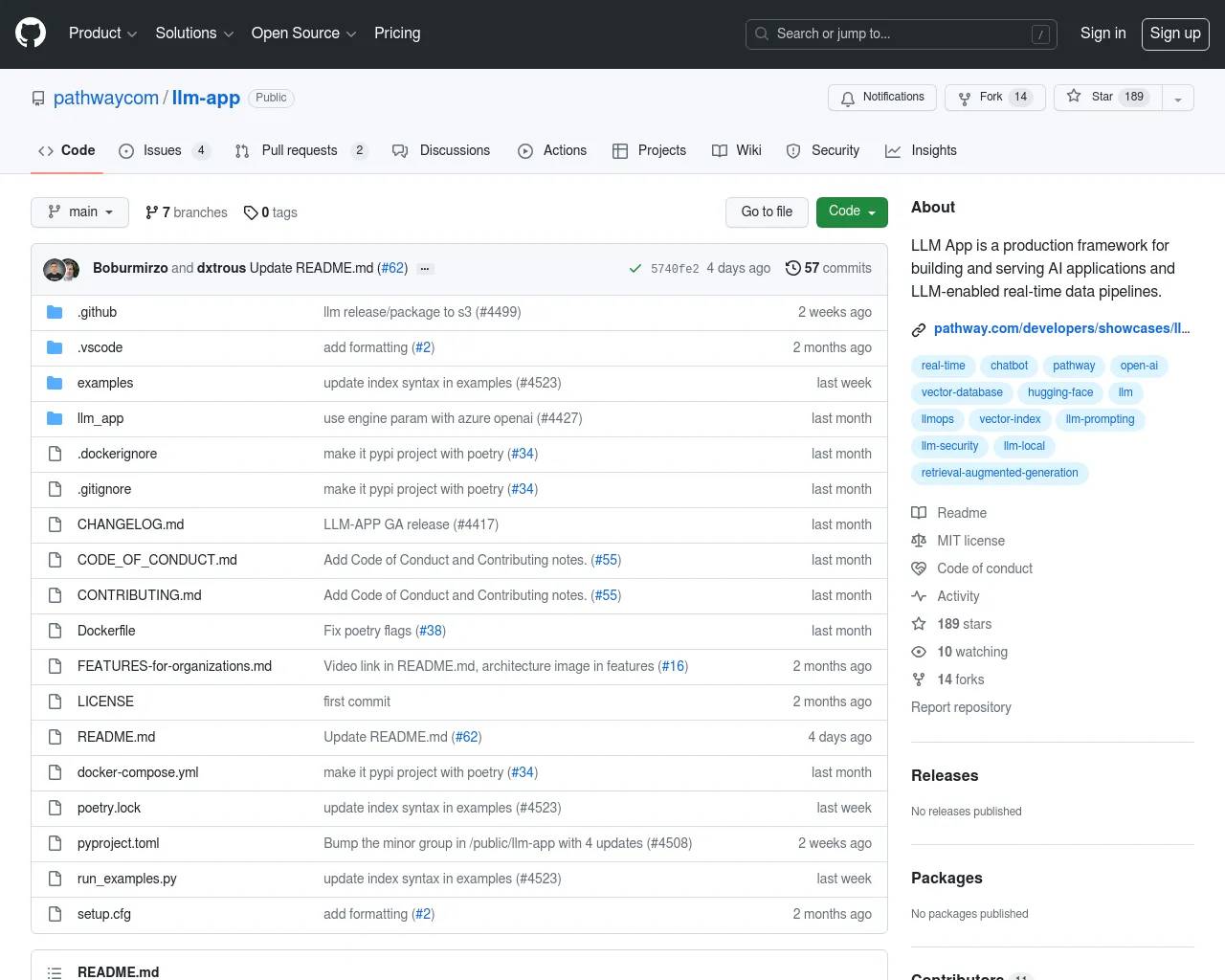
Task: Open pull request #16 link
Action: tap(674, 666)
